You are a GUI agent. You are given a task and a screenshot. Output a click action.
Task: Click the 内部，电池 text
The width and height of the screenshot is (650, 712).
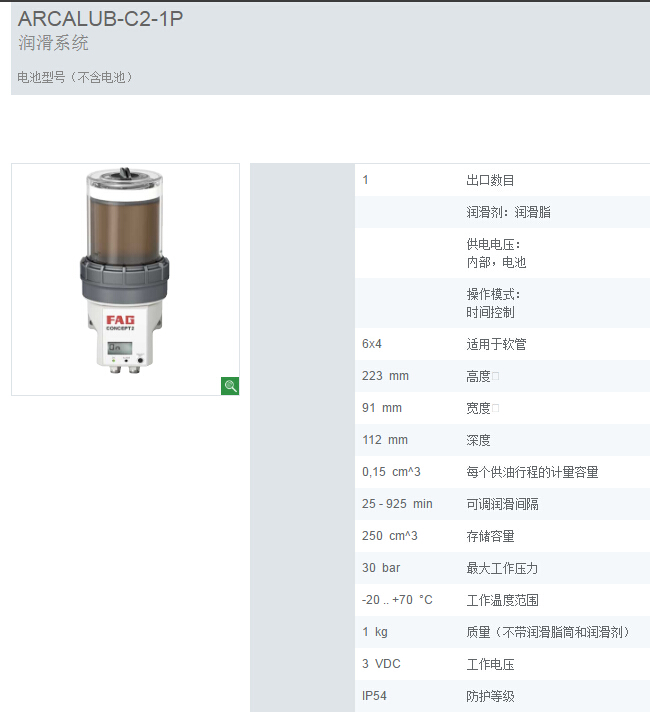pos(496,262)
